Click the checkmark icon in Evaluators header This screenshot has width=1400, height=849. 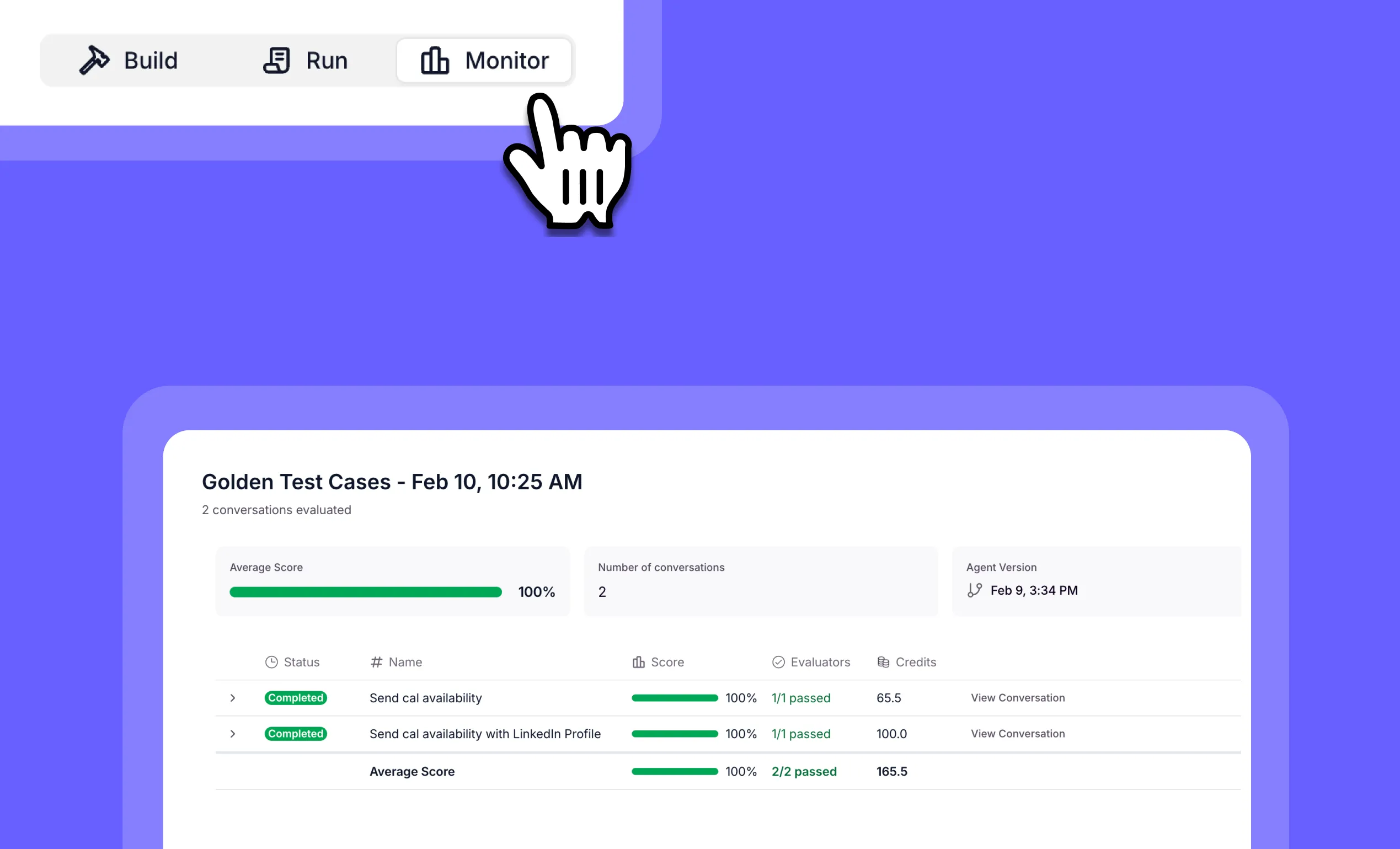pos(778,662)
